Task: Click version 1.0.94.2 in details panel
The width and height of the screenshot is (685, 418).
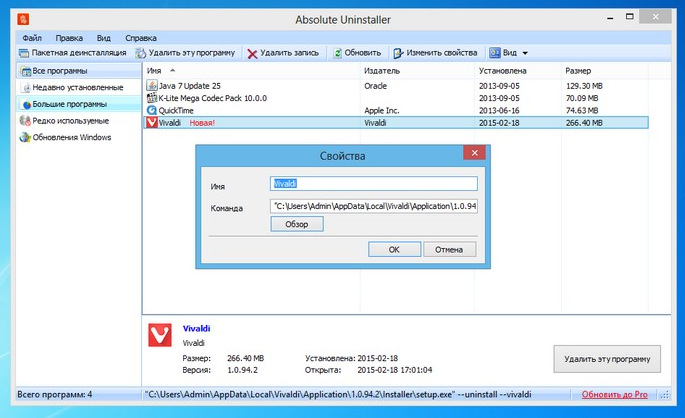Action: point(242,370)
